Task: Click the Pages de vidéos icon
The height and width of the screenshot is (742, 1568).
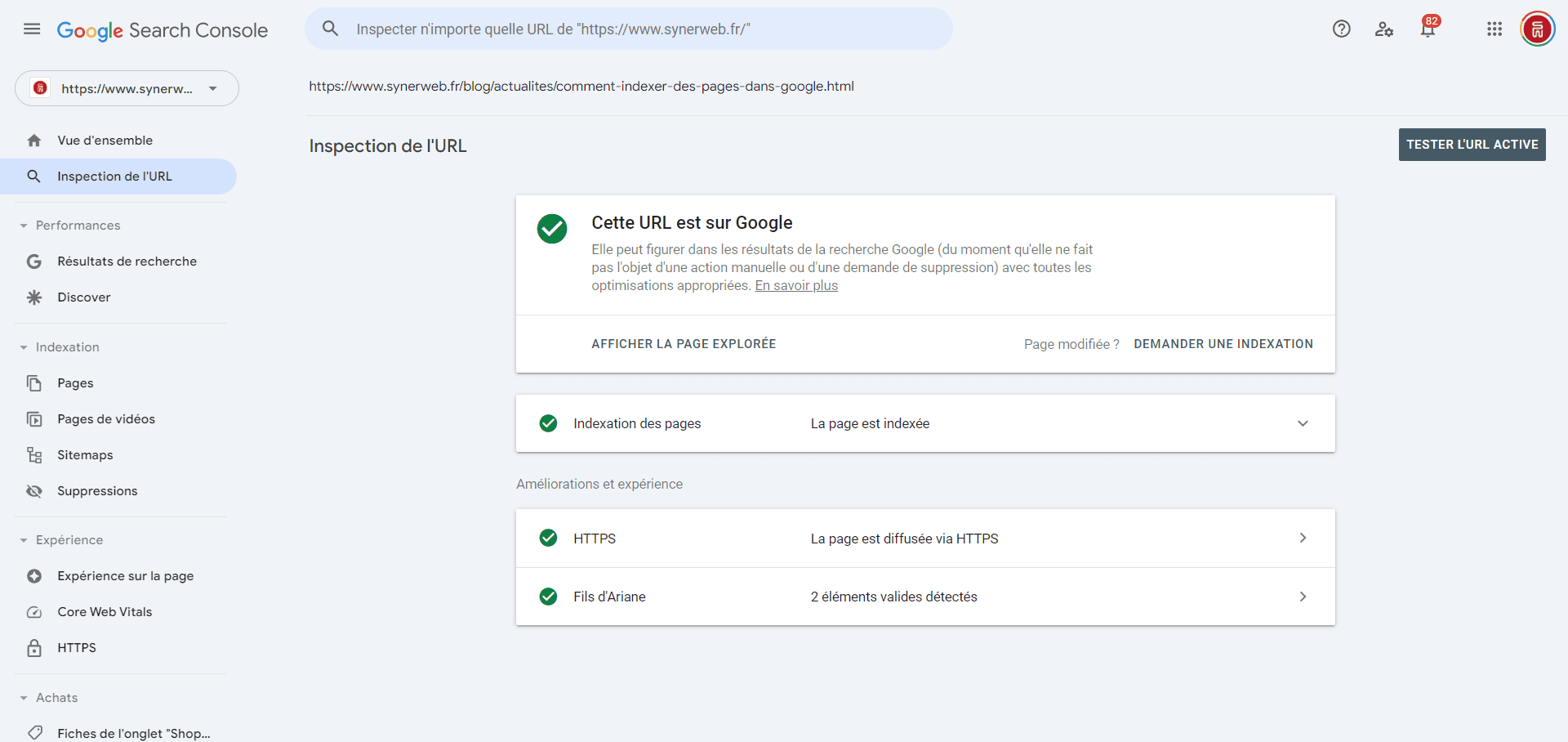Action: (x=34, y=419)
